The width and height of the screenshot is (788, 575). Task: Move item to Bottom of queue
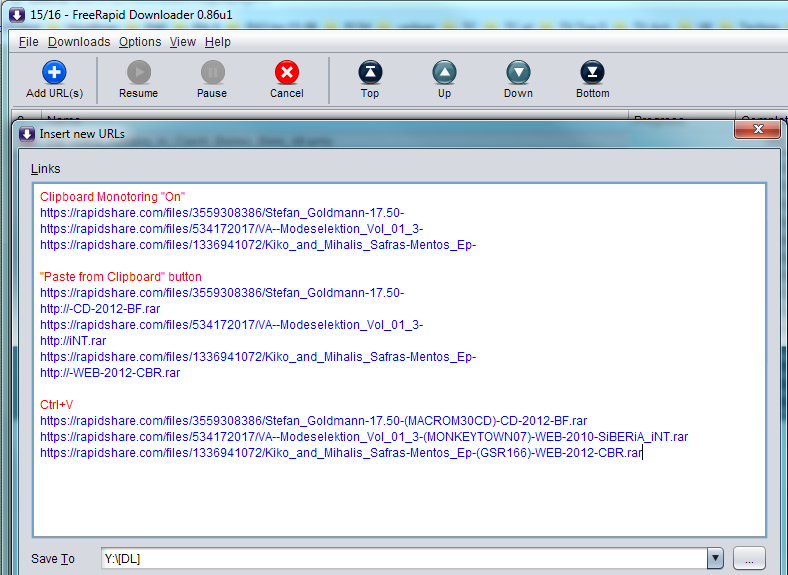click(x=592, y=72)
